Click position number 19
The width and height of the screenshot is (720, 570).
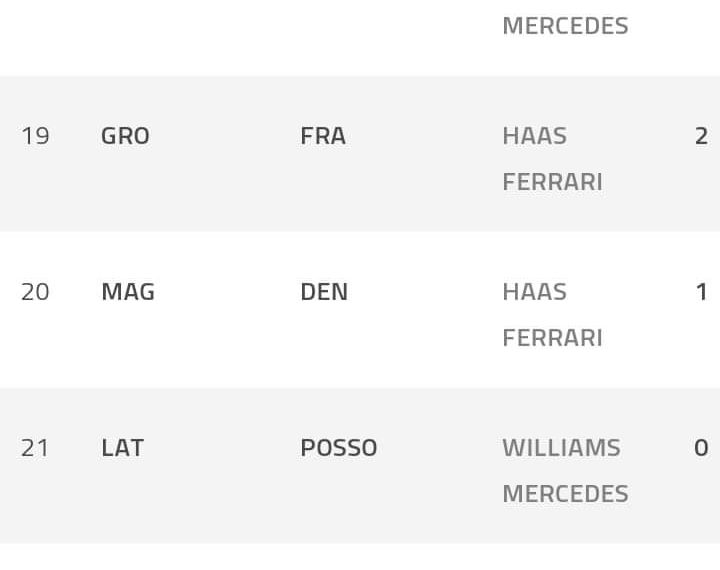[35, 136]
